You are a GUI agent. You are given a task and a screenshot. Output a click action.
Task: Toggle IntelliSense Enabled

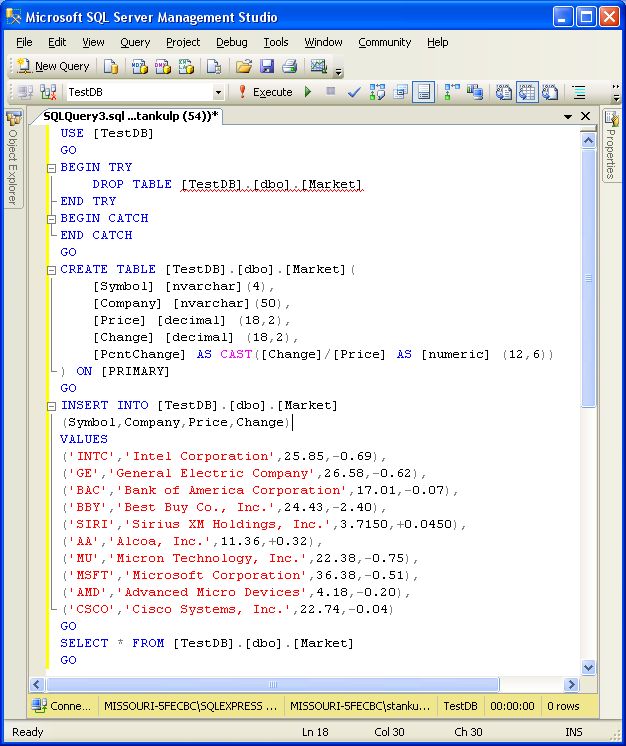423,92
